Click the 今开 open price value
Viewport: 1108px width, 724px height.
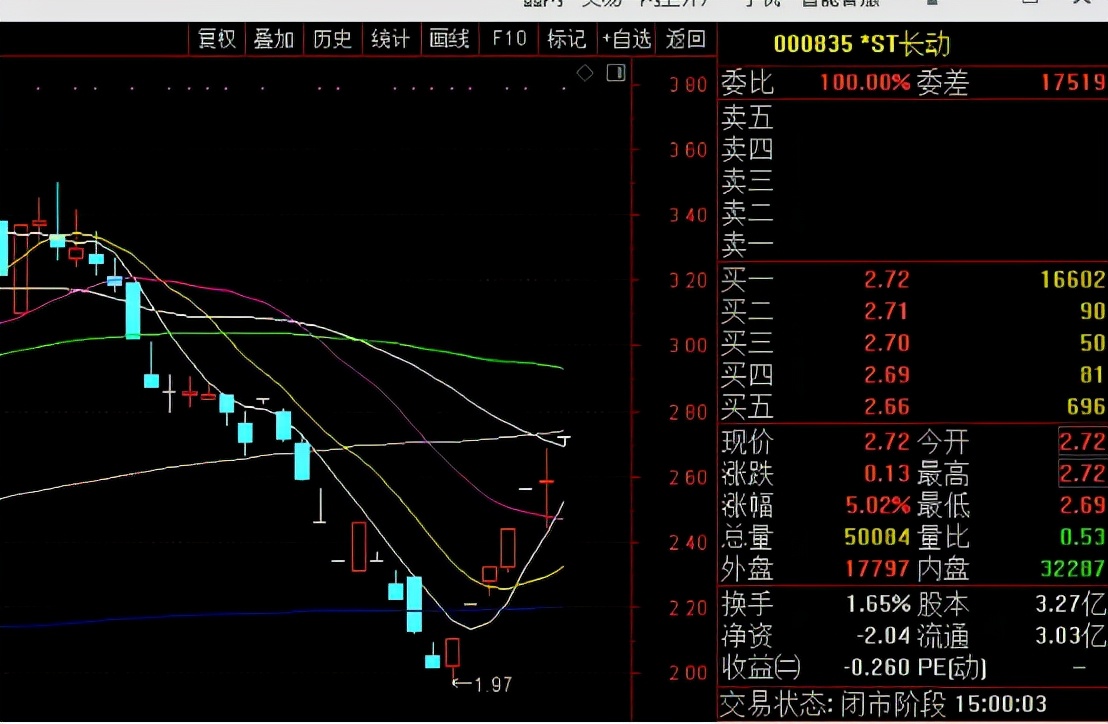pos(1084,441)
